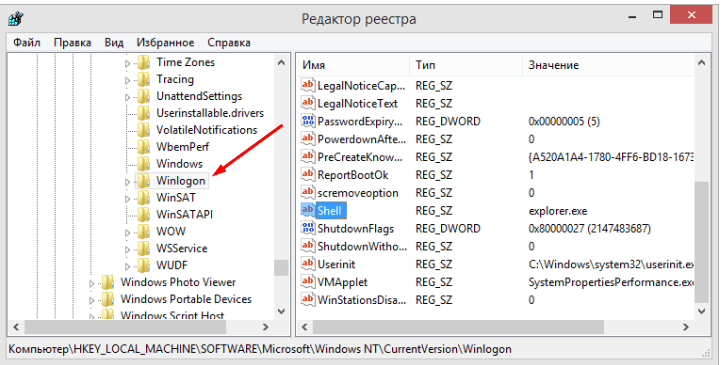721x365 pixels.
Task: Click the string icon beside WinStationsDisa
Action: tap(308, 299)
